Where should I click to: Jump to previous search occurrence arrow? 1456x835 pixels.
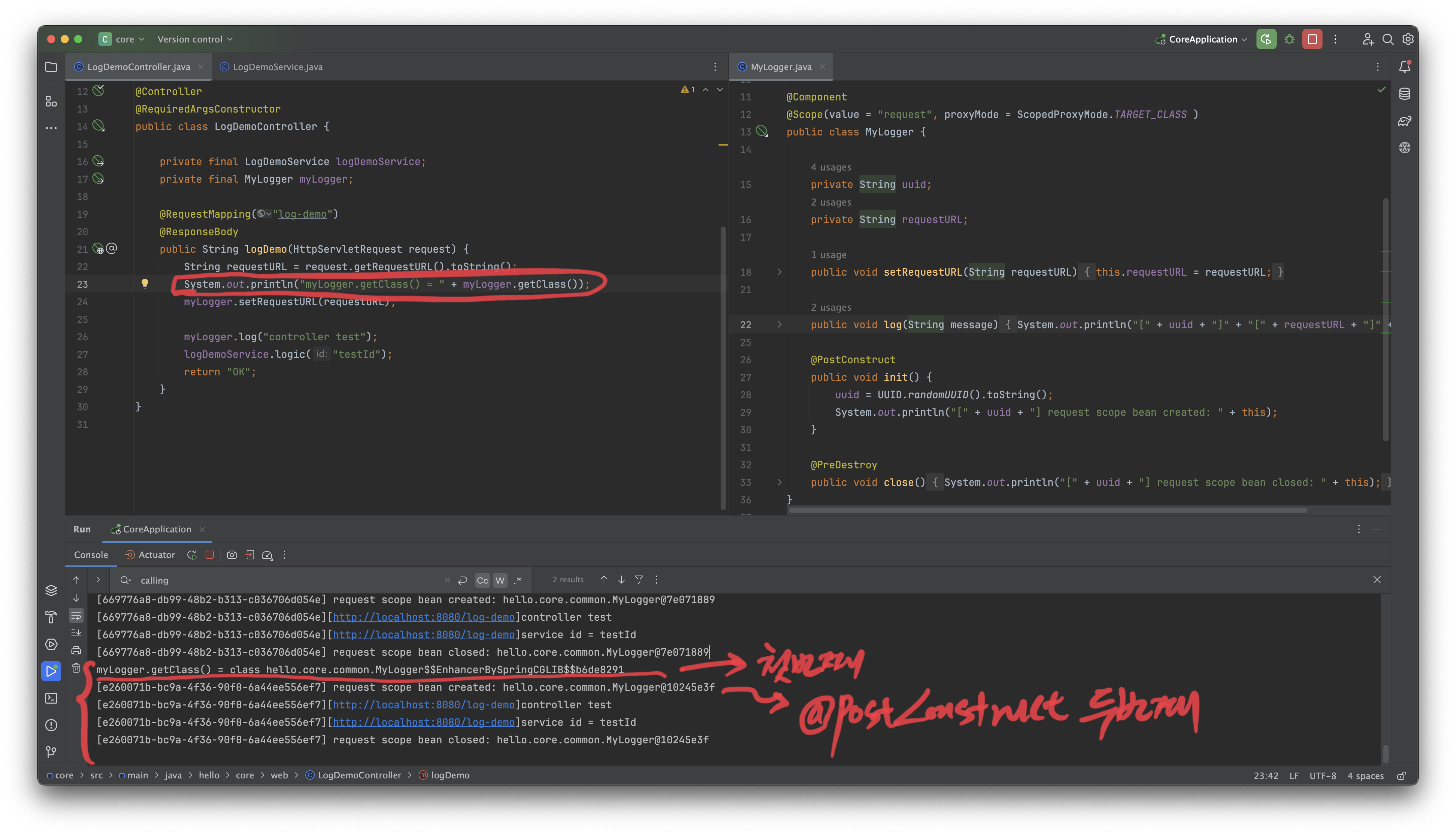pyautogui.click(x=603, y=580)
